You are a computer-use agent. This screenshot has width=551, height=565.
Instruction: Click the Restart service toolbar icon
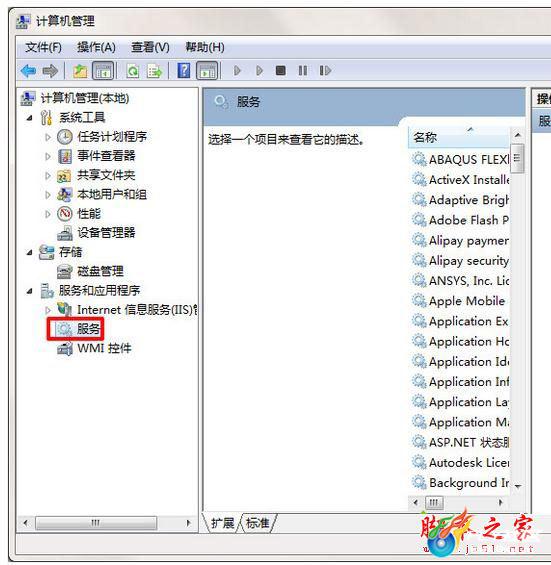tap(325, 70)
